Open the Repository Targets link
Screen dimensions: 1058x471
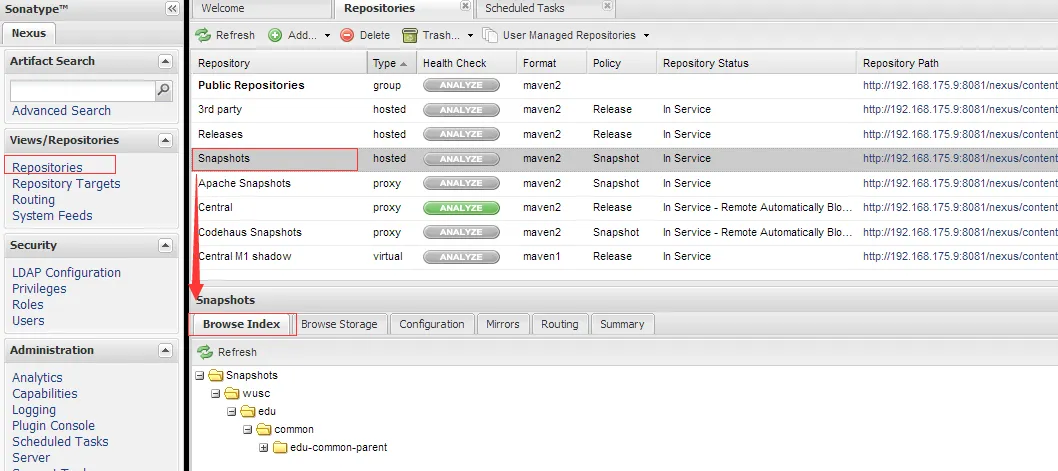click(x=66, y=184)
